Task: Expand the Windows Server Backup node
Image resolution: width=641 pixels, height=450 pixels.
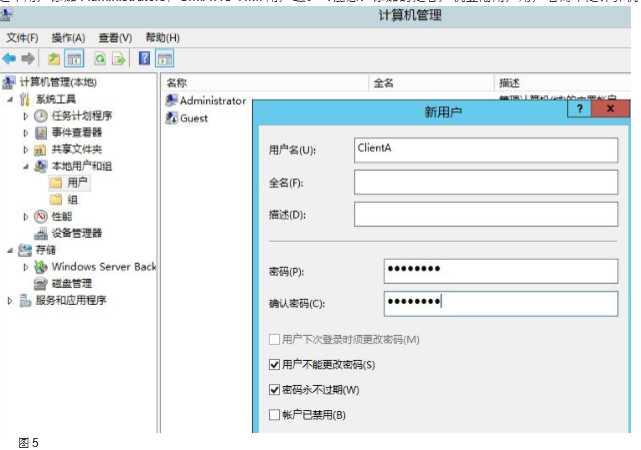Action: 25,267
